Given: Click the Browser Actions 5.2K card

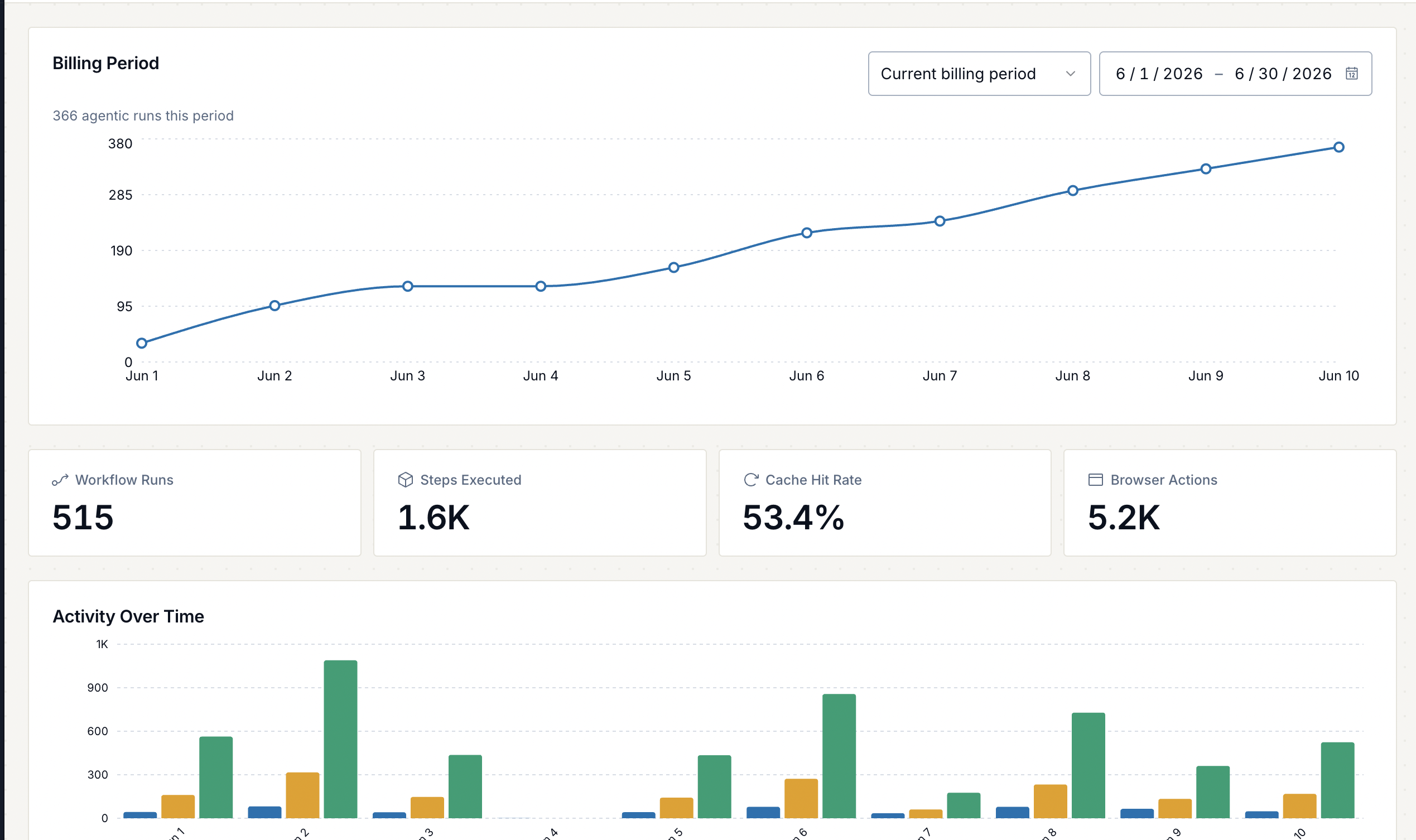Looking at the screenshot, I should (1230, 503).
